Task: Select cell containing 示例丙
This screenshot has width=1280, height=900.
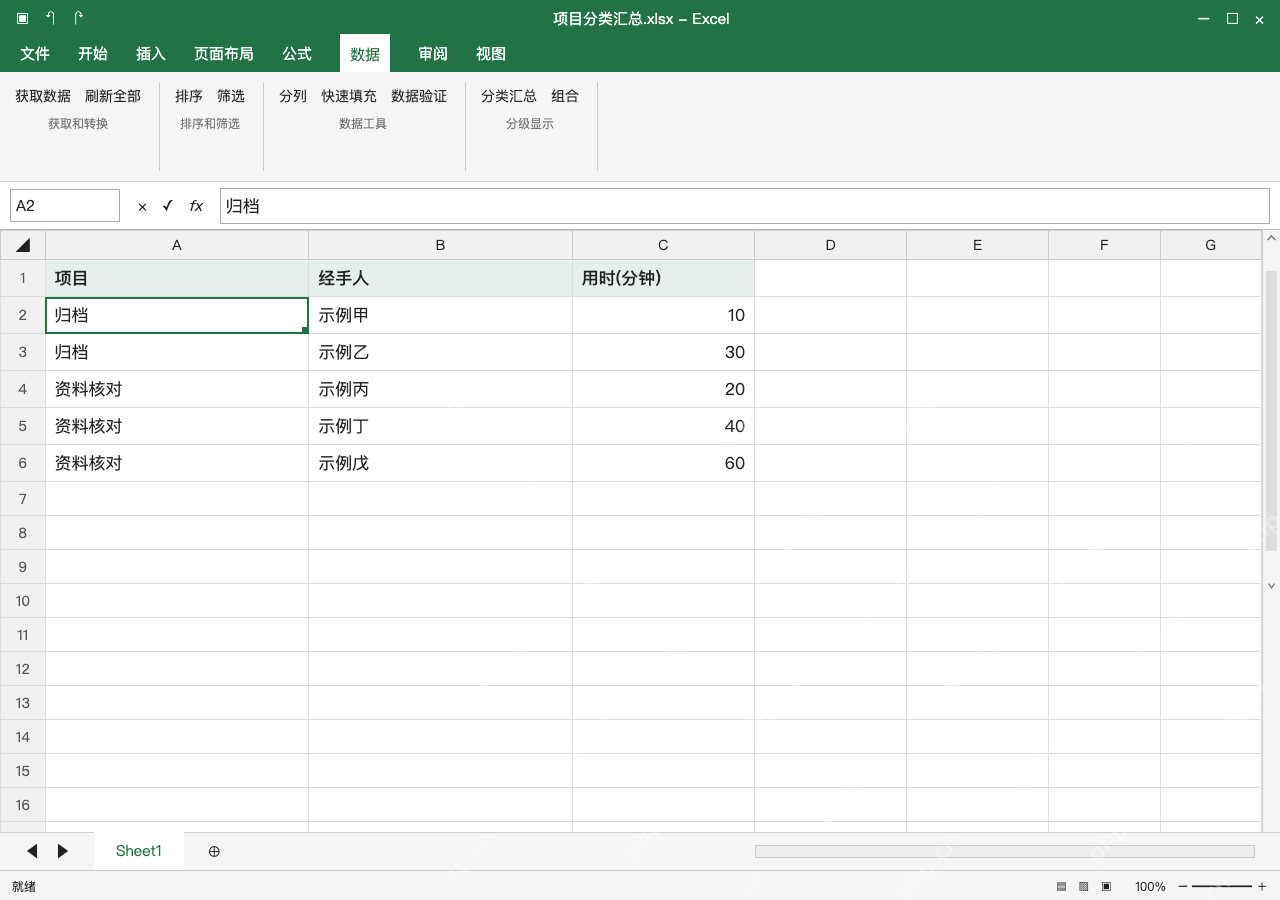Action: click(441, 389)
